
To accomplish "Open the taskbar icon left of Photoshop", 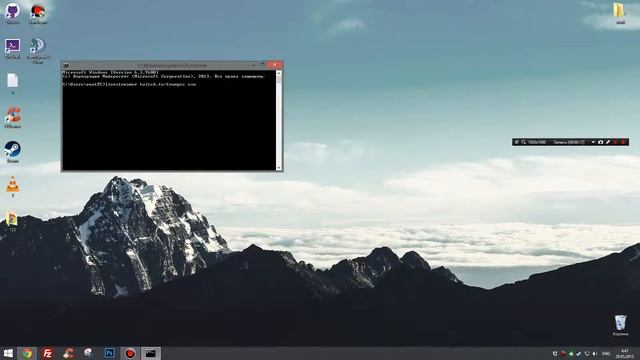I will 89,353.
